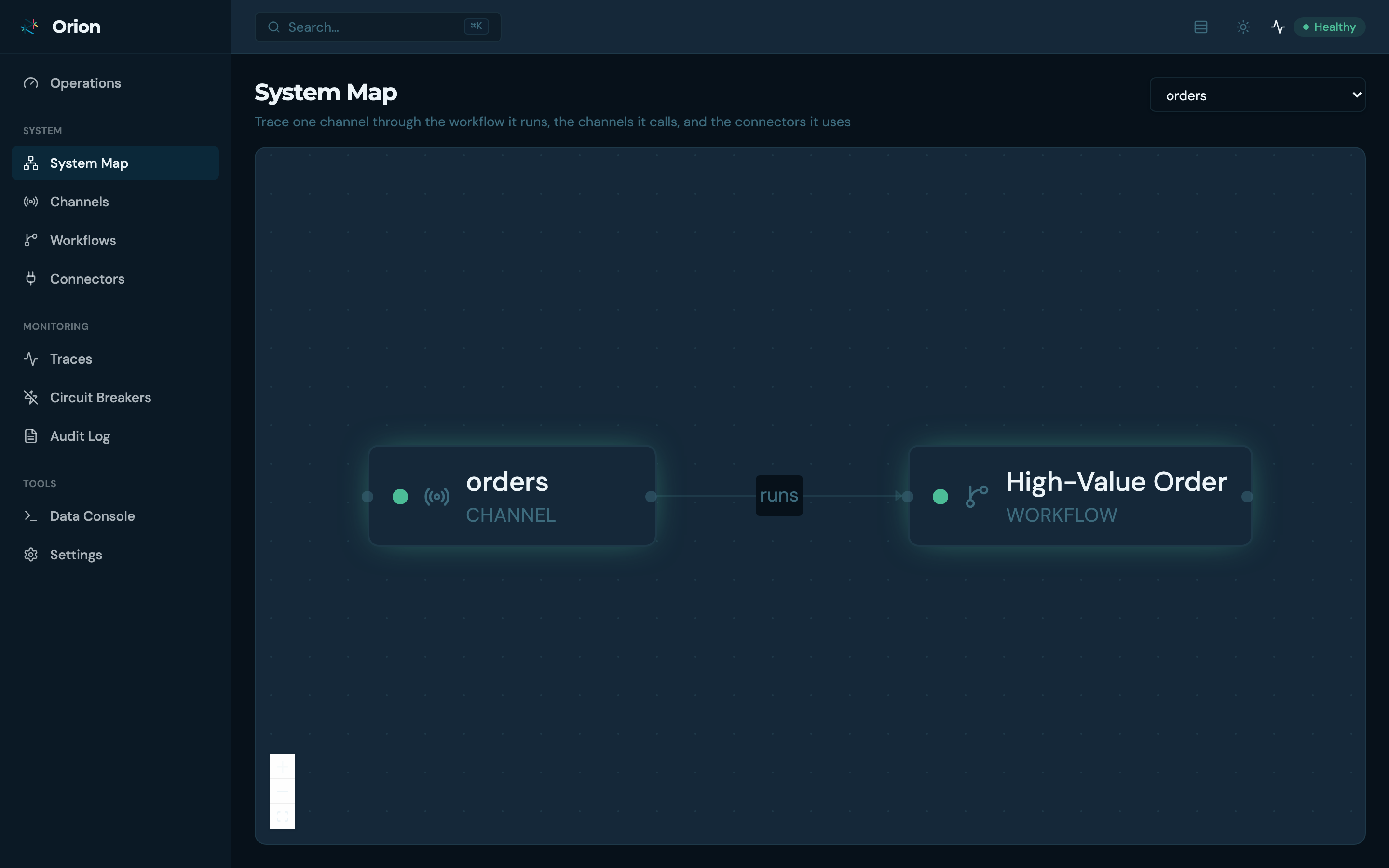Click the broadcast icon in orders node
The height and width of the screenshot is (868, 1389).
[x=437, y=497]
